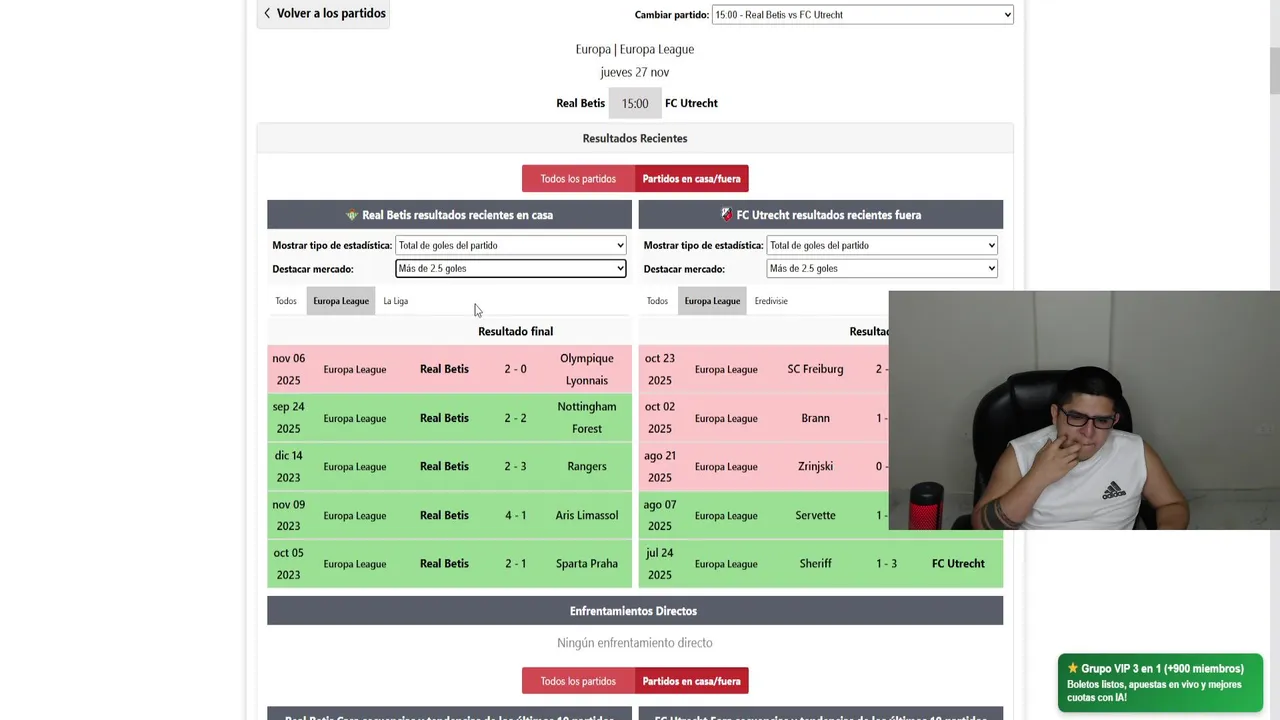Click the 4 - 1 score versus Aris Limassol
1280x720 pixels.
coord(515,515)
